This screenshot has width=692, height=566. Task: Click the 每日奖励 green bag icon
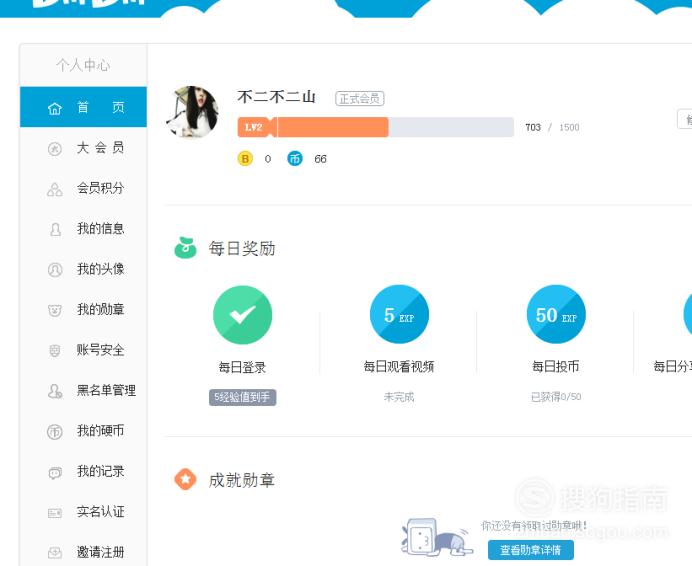click(x=186, y=248)
